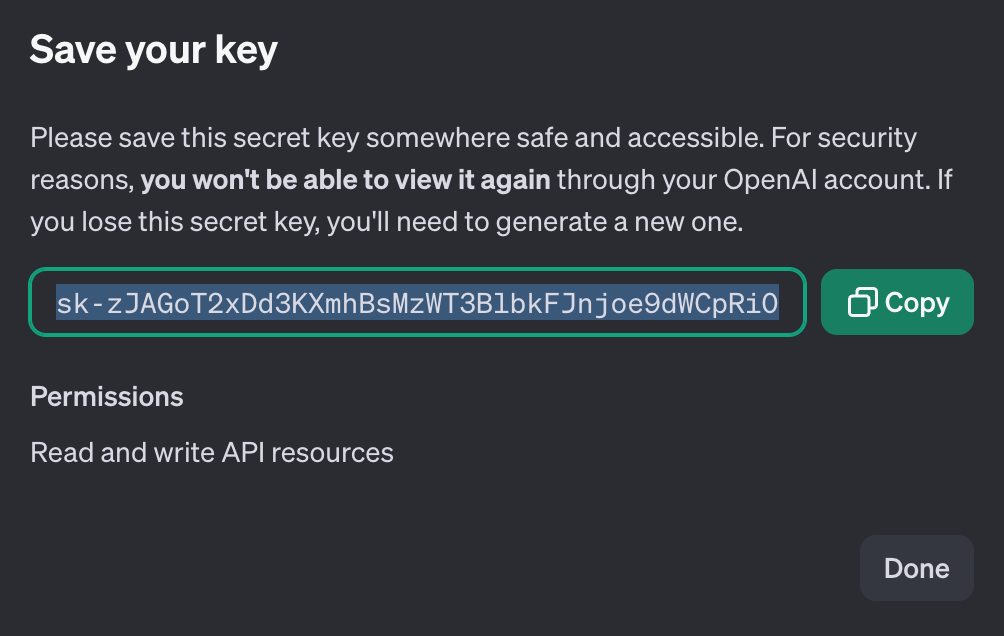This screenshot has width=1004, height=636.
Task: Copy the secret key with Copy button
Action: click(897, 302)
